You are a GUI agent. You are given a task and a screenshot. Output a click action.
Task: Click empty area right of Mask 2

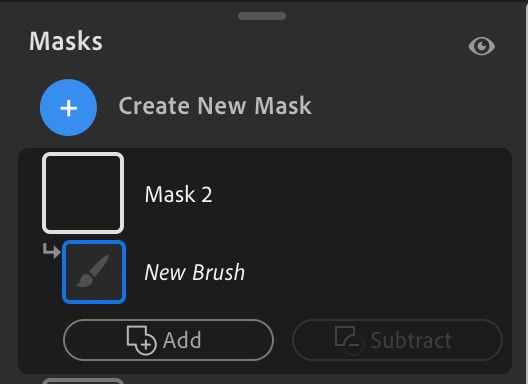(360, 194)
